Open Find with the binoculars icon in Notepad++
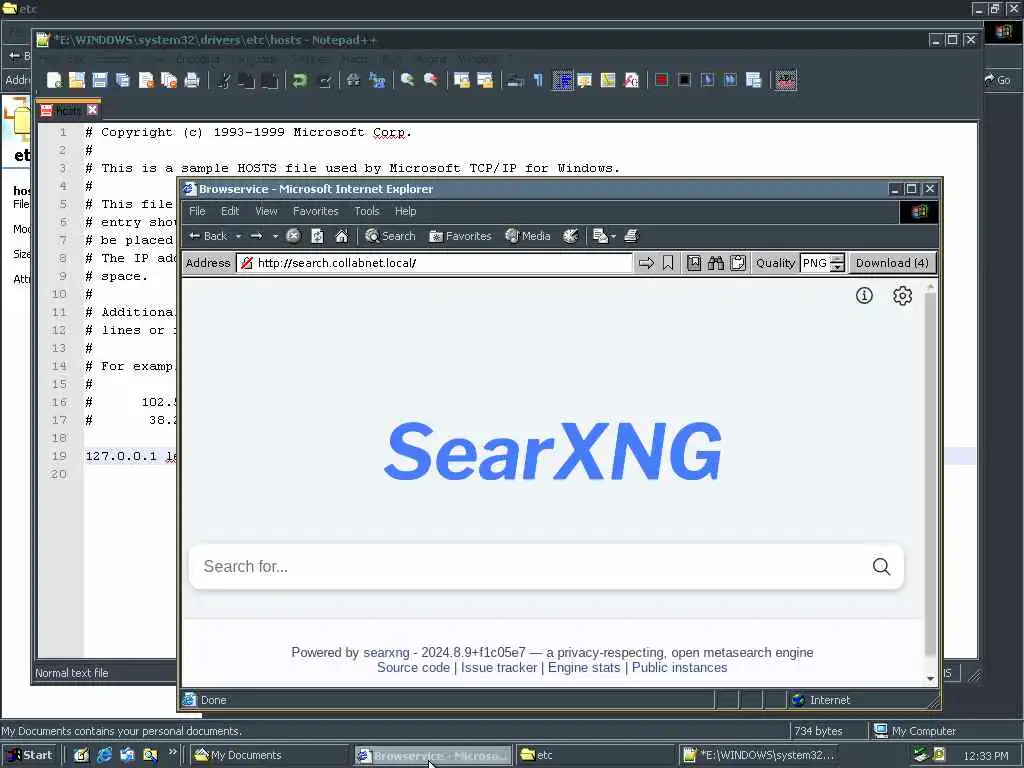The image size is (1024, 768). point(353,80)
